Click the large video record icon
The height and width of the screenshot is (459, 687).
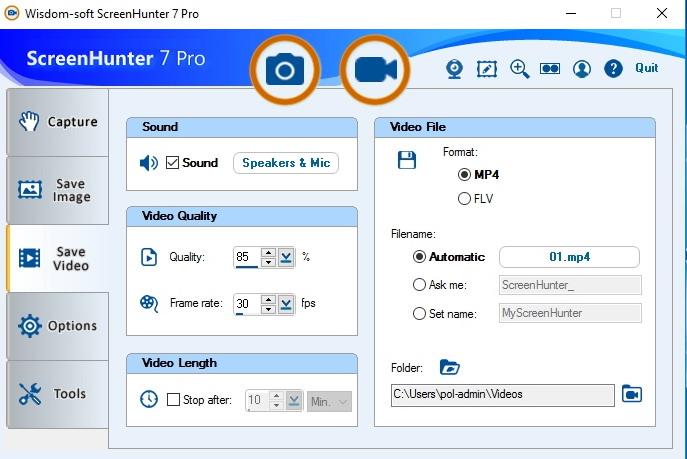click(x=375, y=69)
